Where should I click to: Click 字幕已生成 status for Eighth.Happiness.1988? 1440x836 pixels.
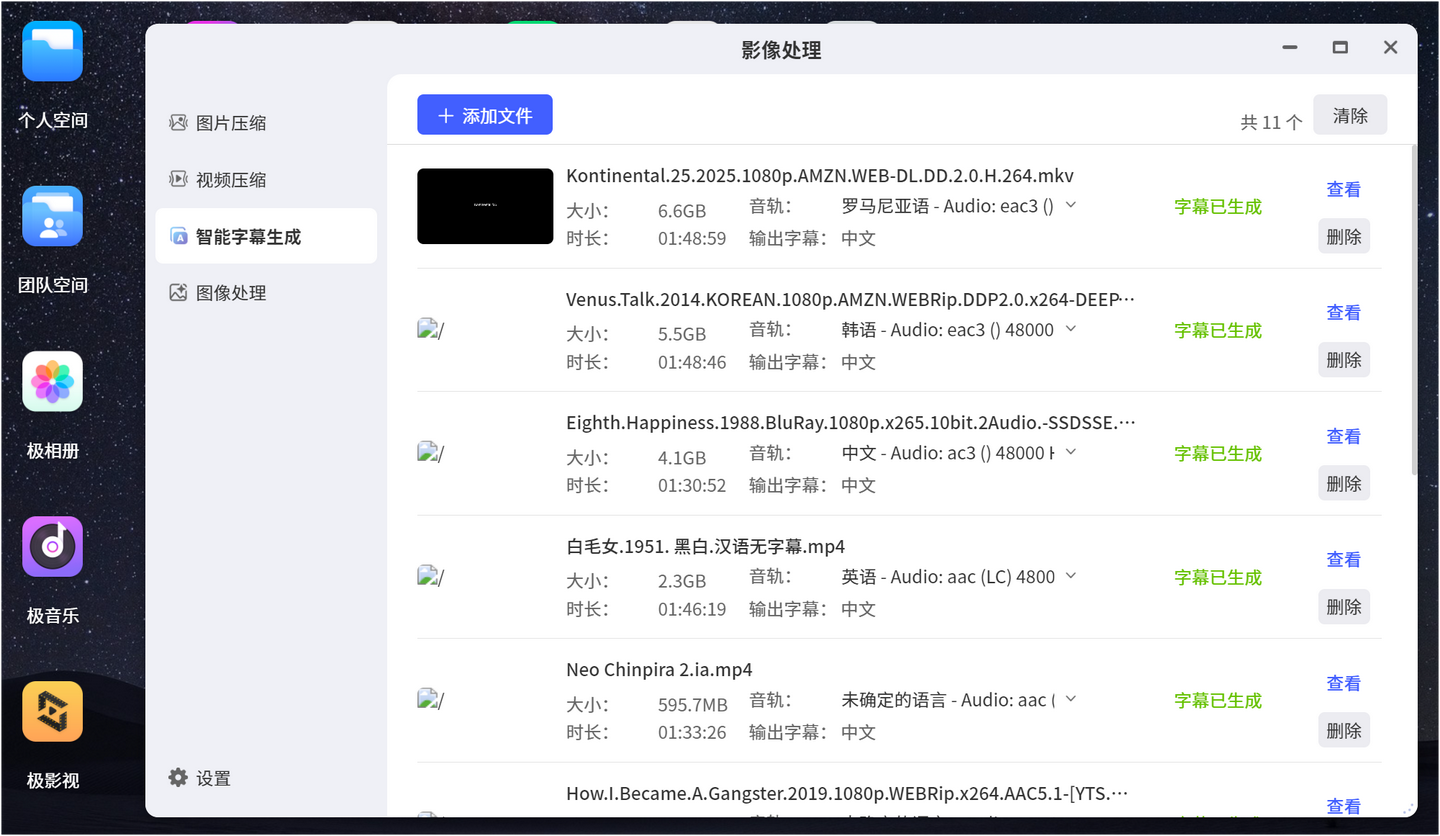pos(1218,453)
